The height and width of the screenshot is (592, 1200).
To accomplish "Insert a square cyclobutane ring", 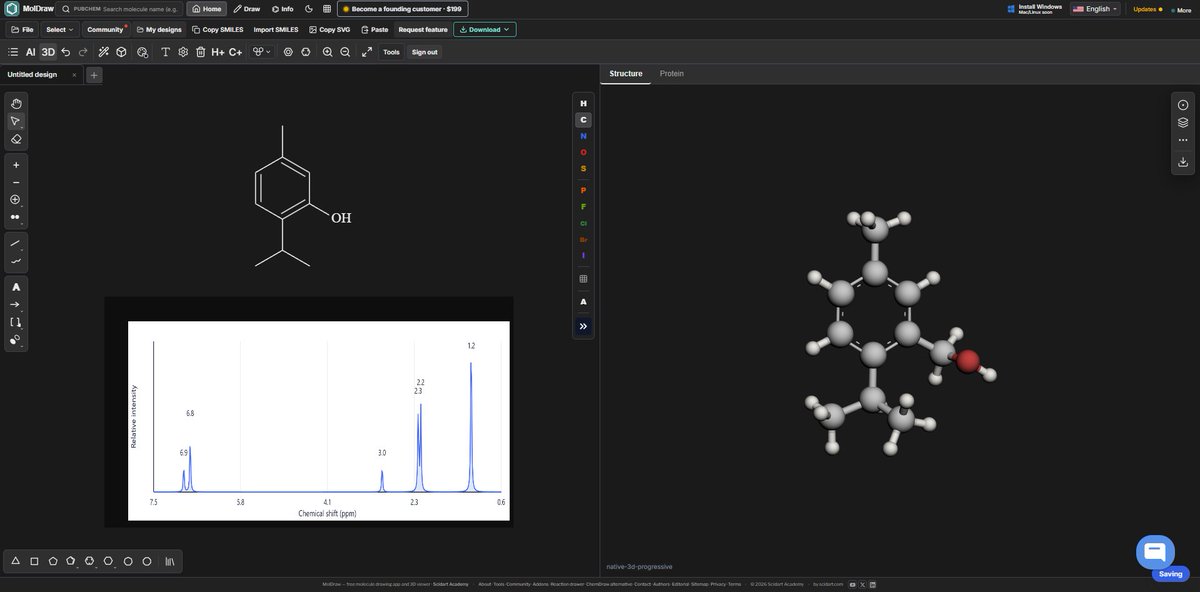I will [34, 561].
